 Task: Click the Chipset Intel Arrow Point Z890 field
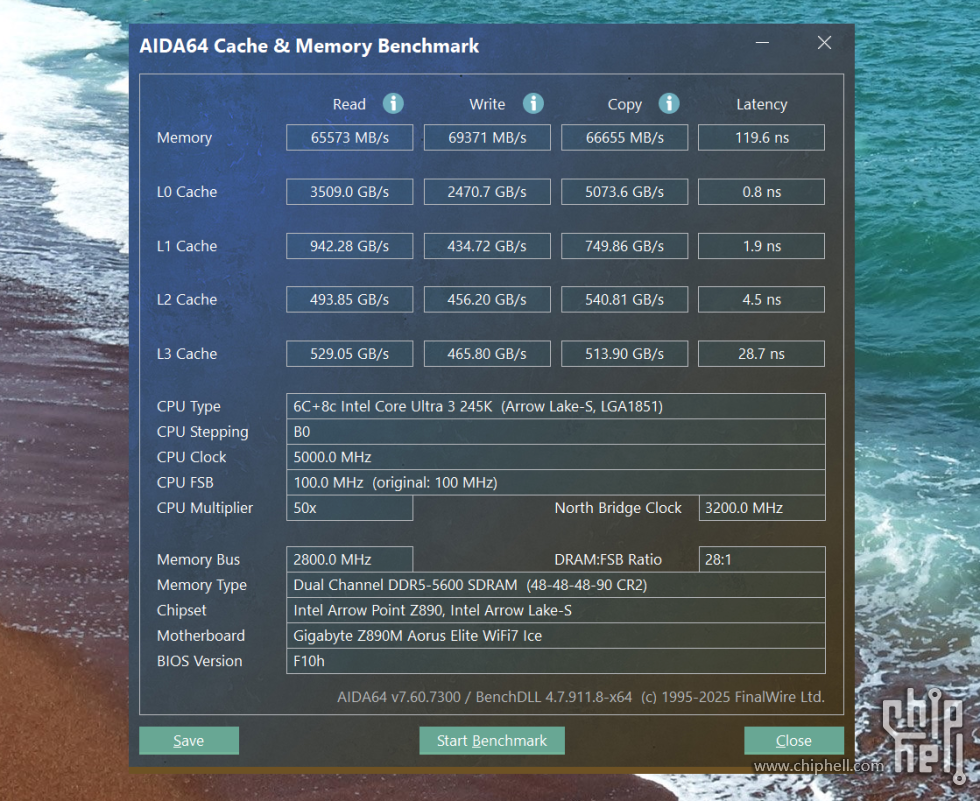(x=556, y=610)
